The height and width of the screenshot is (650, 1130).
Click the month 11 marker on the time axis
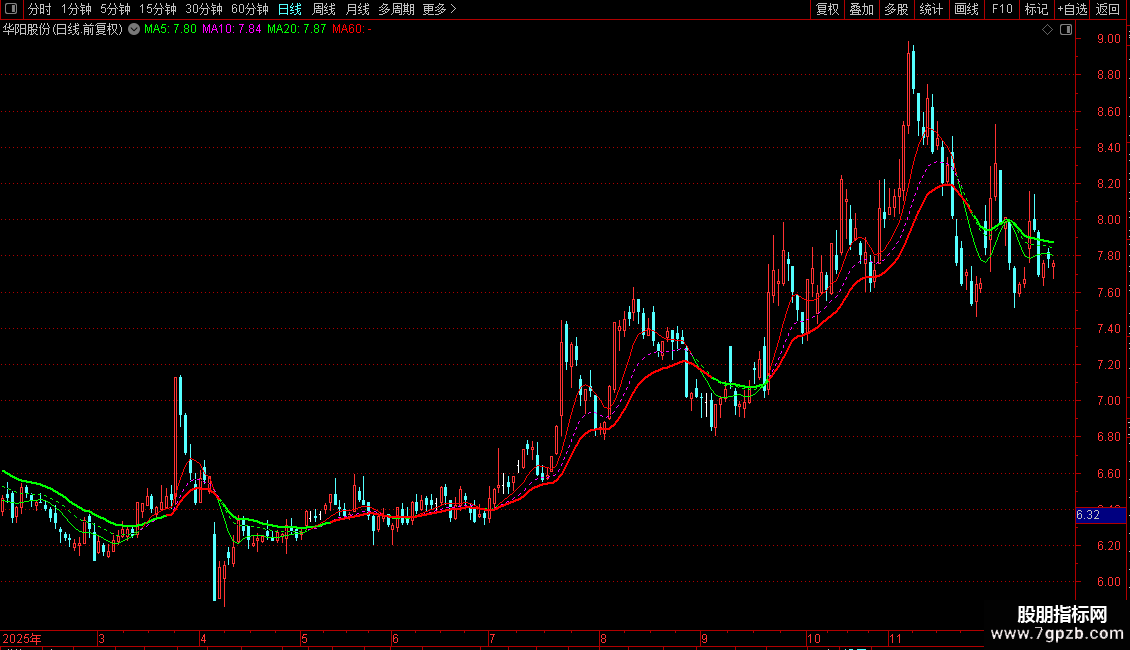tap(895, 638)
